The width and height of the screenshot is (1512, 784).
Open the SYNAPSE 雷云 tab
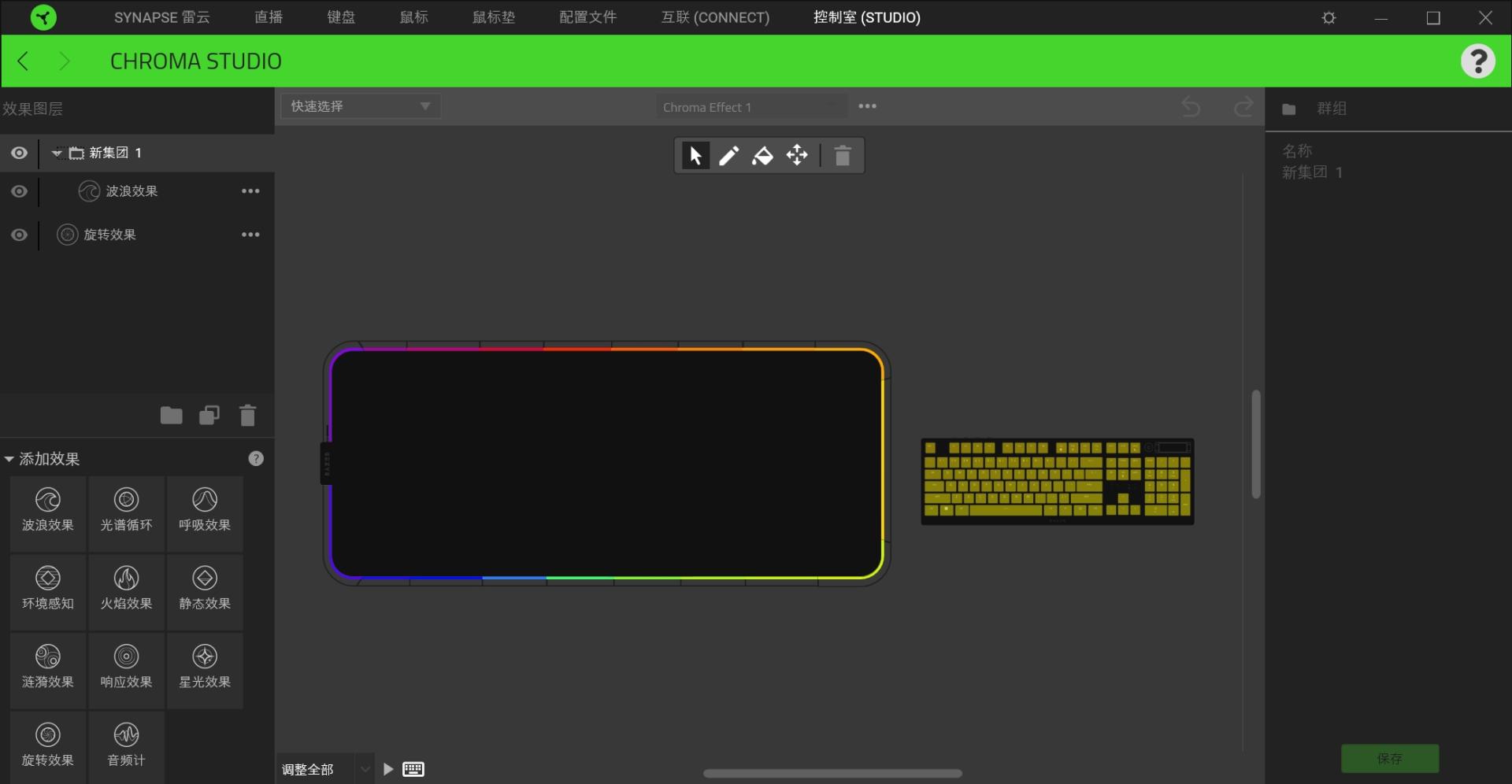click(x=161, y=17)
